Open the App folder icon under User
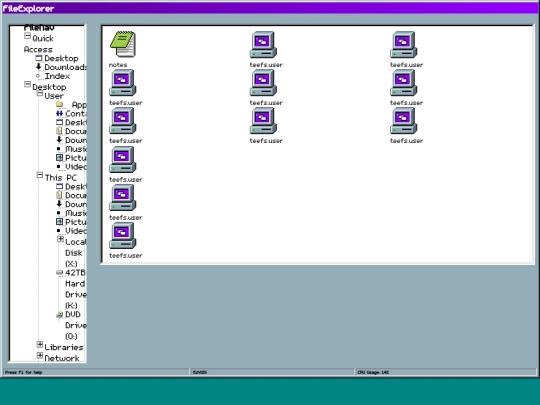 tap(60, 104)
